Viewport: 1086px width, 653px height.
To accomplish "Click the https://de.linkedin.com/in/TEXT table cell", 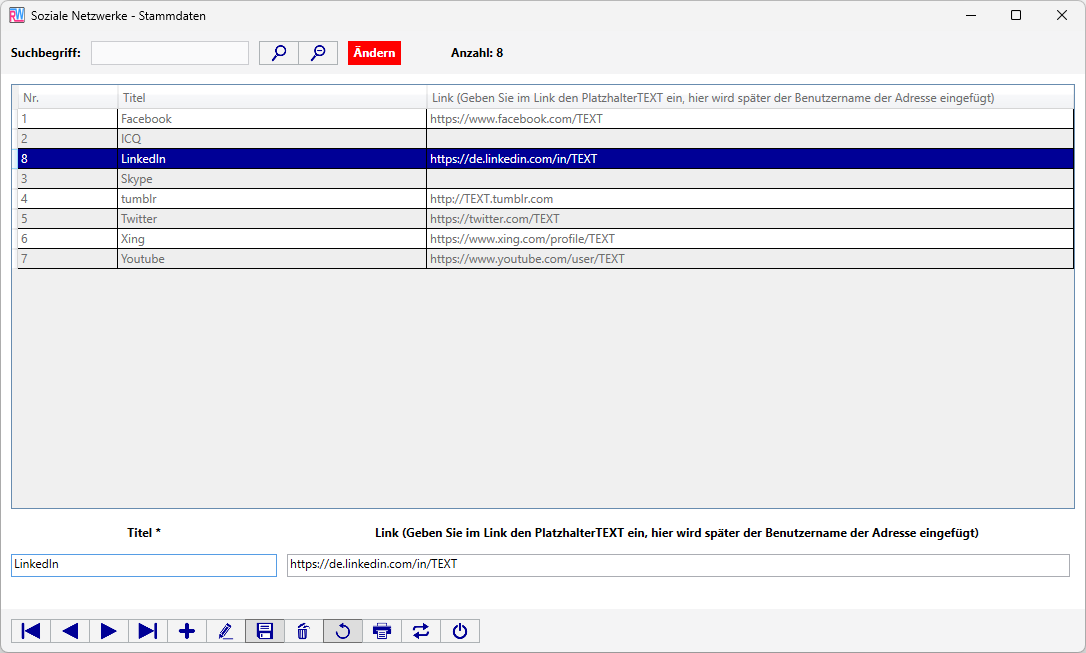I will 750,159.
